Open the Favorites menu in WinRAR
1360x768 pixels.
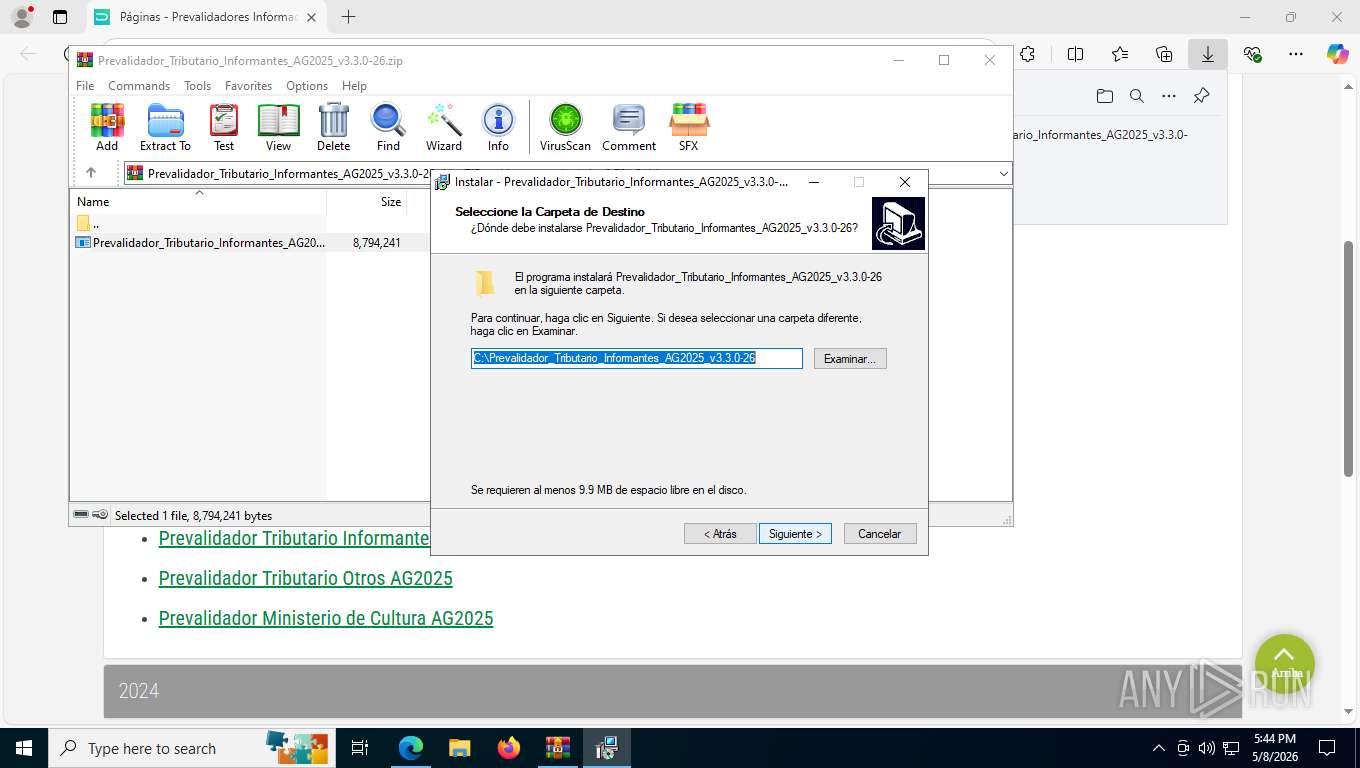[248, 86]
